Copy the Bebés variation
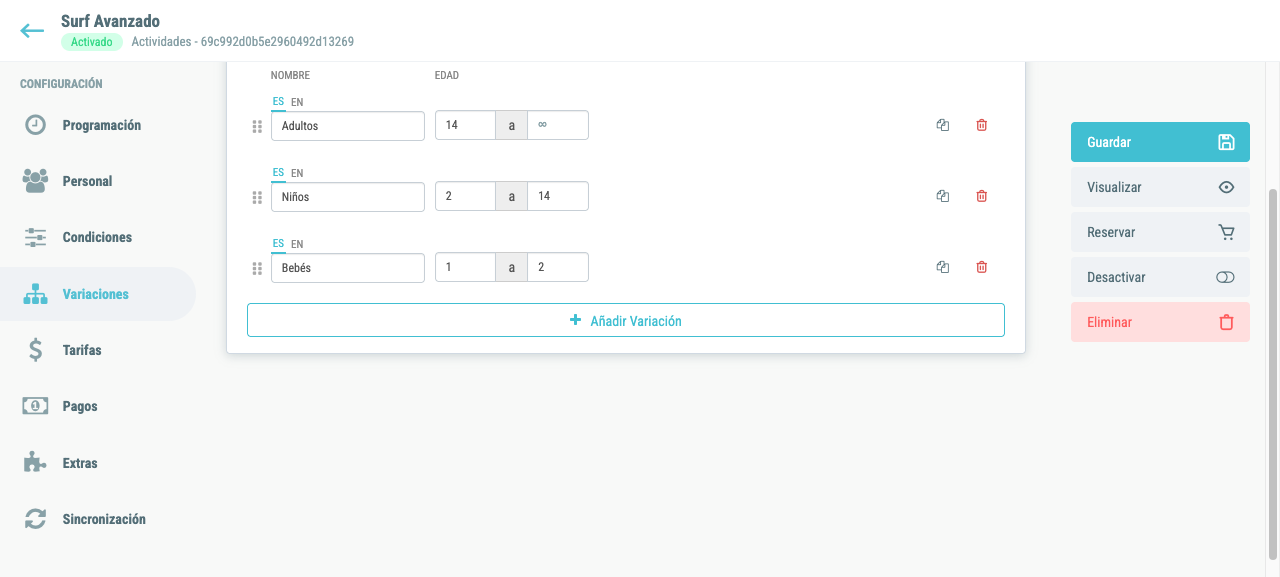 (x=942, y=267)
